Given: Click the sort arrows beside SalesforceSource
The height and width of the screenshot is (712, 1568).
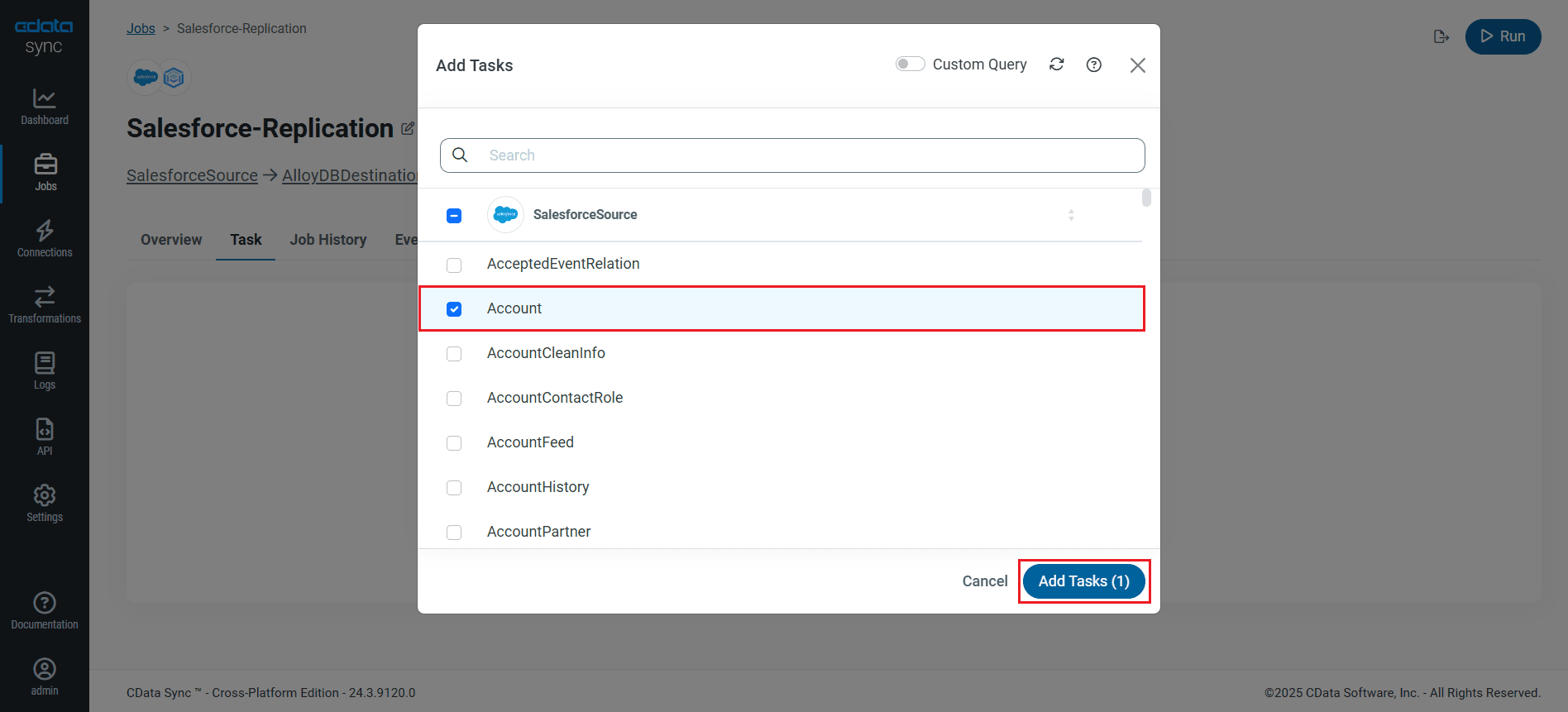Looking at the screenshot, I should [x=1071, y=215].
